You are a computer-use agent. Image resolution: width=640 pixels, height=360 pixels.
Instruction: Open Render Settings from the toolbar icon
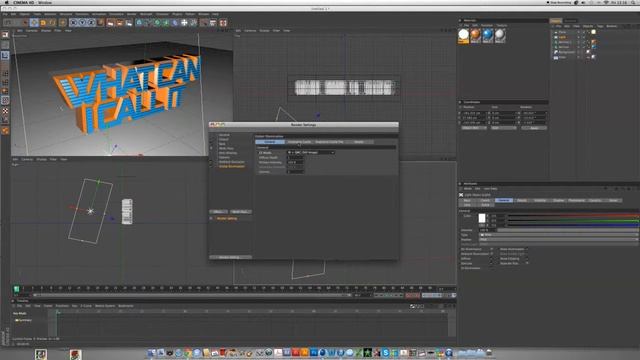tap(129, 23)
